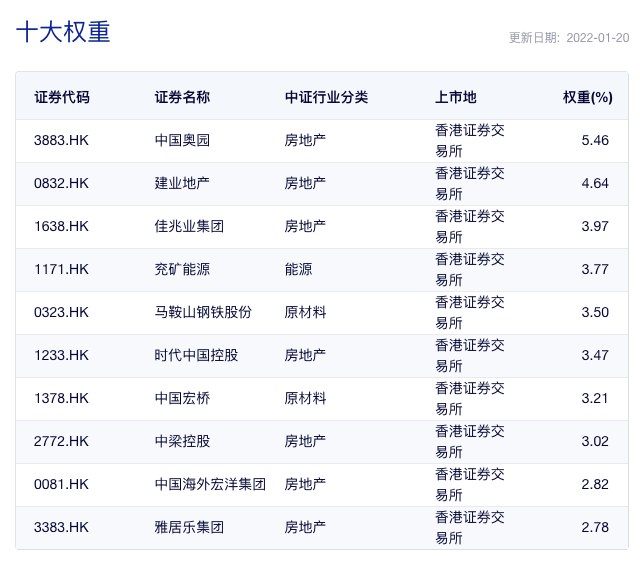Click 香港证券交易所 in the 0081.HK row

(470, 485)
